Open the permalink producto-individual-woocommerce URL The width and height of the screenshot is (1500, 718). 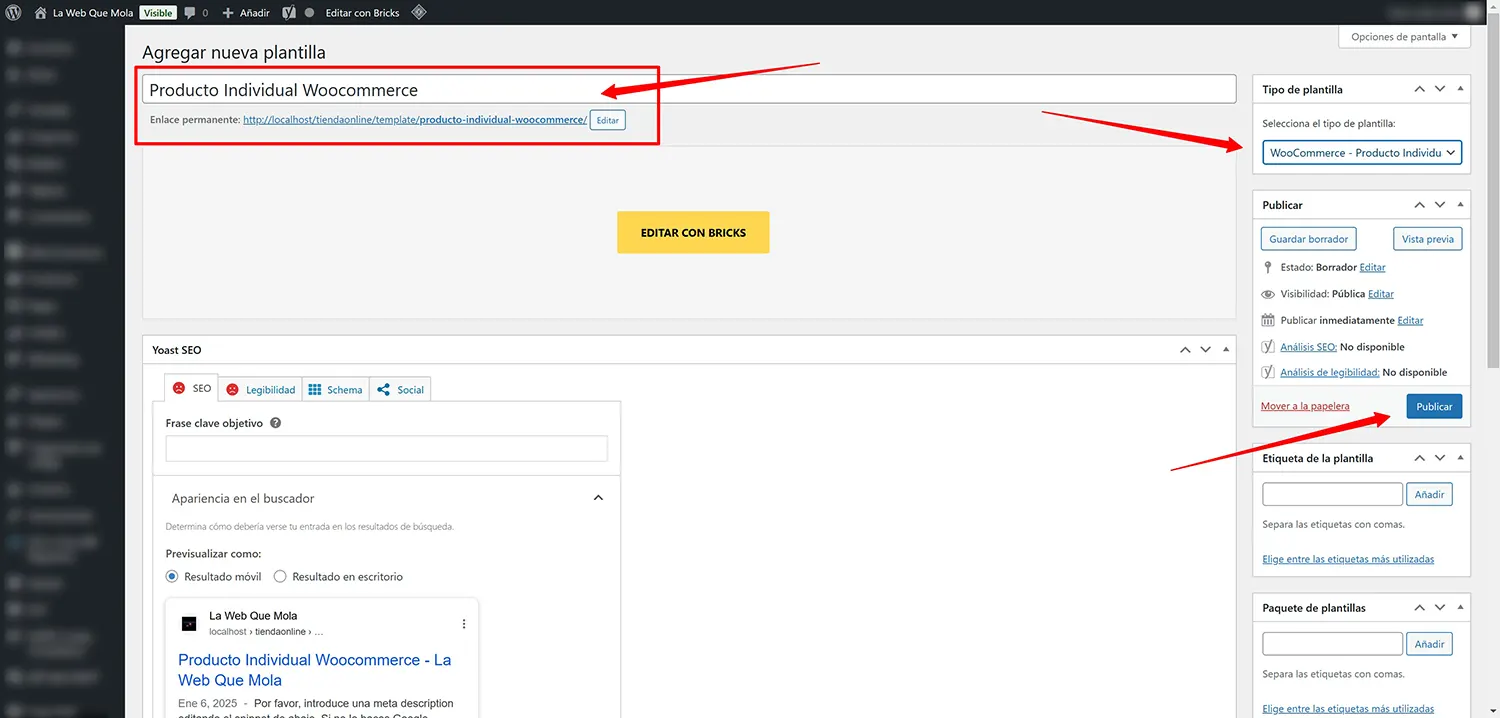click(x=415, y=120)
